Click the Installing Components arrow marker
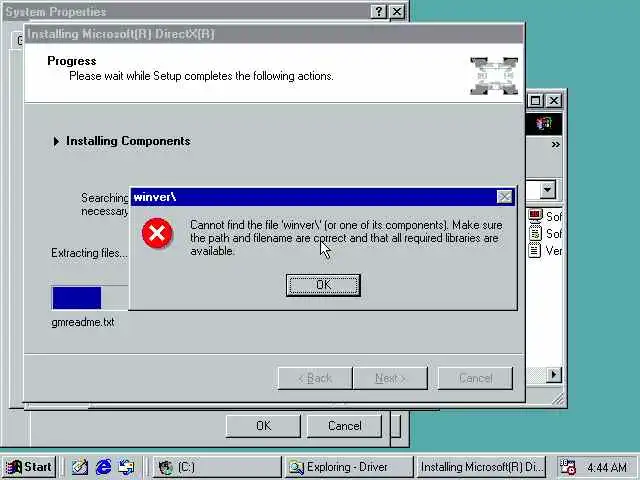640x480 pixels. [x=56, y=141]
